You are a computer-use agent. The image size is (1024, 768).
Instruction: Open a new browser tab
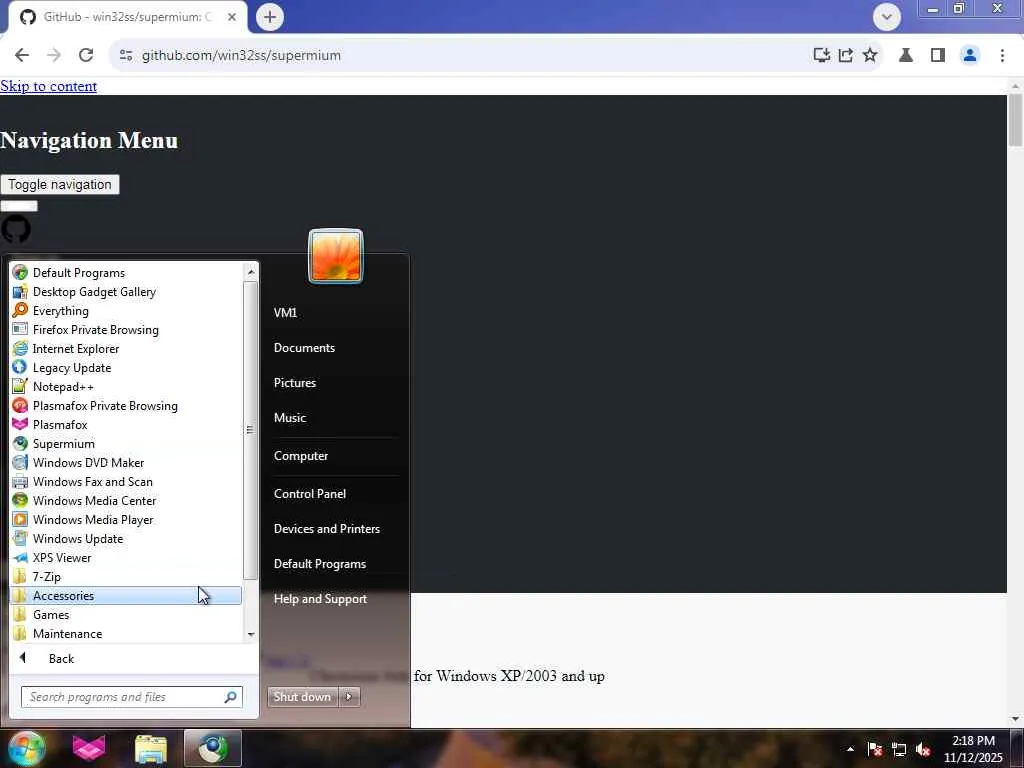coord(270,17)
